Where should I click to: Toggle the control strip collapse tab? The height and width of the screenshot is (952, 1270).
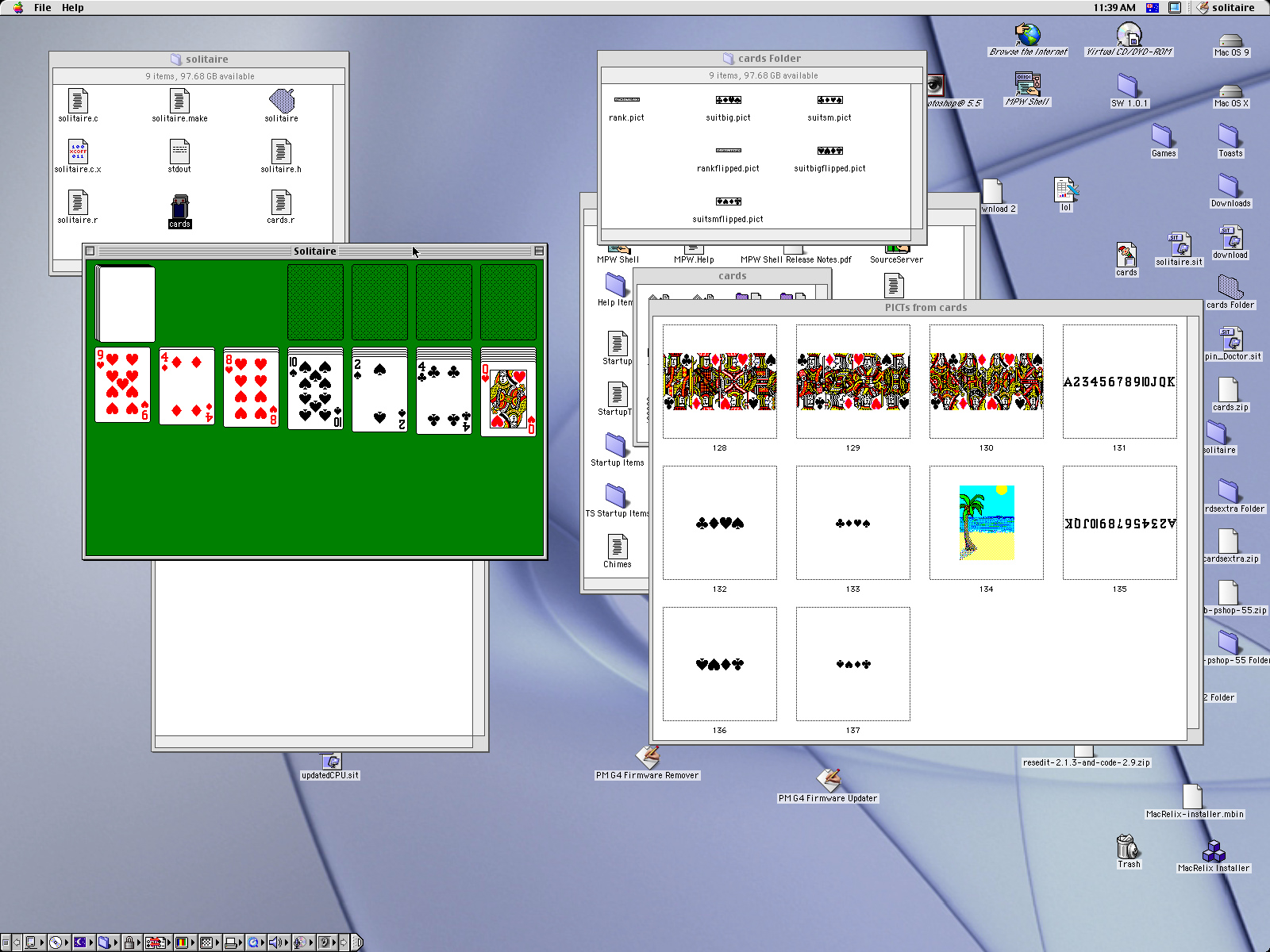tap(357, 942)
